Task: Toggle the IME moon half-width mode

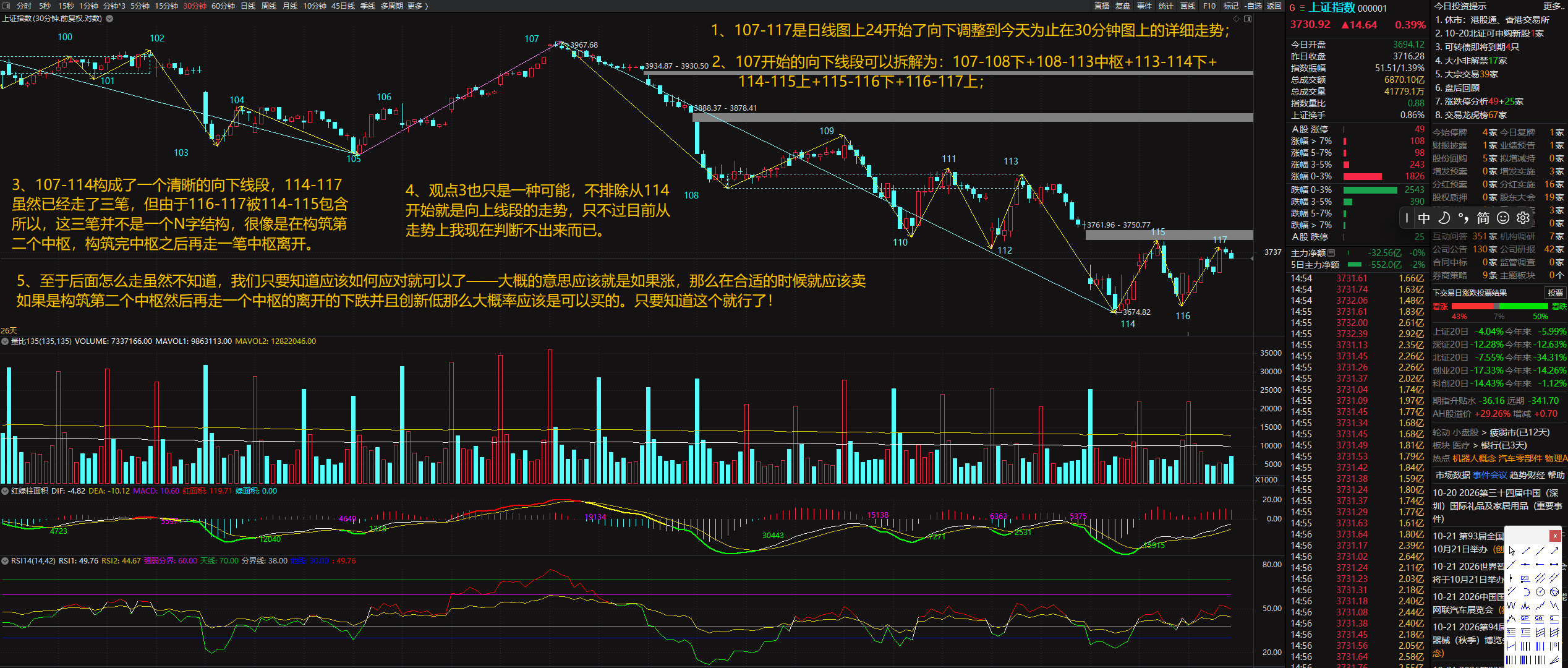Action: pyautogui.click(x=1444, y=218)
